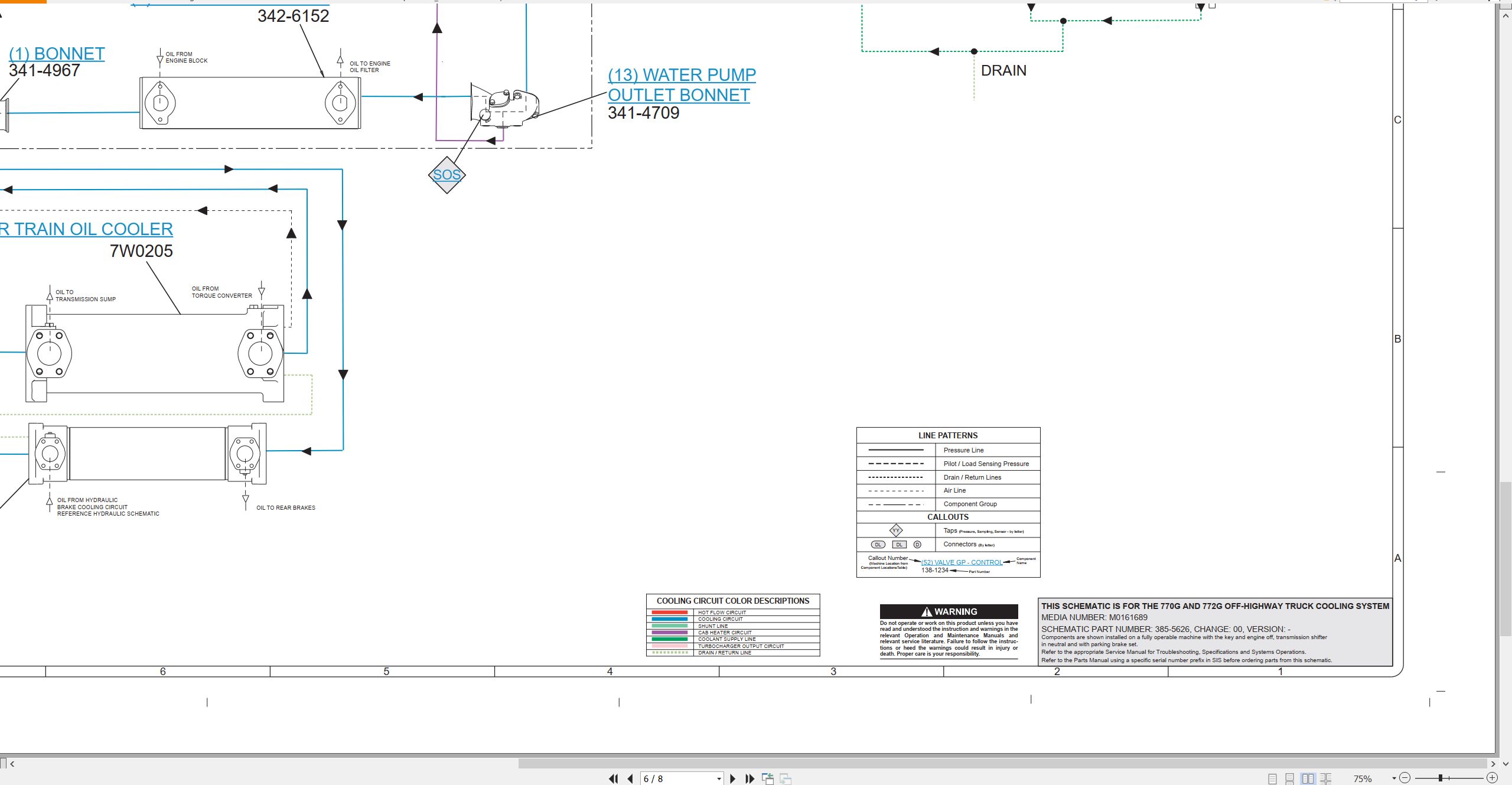The image size is (1512, 785).
Task: Click the 75% zoom value
Action: pos(1363,779)
